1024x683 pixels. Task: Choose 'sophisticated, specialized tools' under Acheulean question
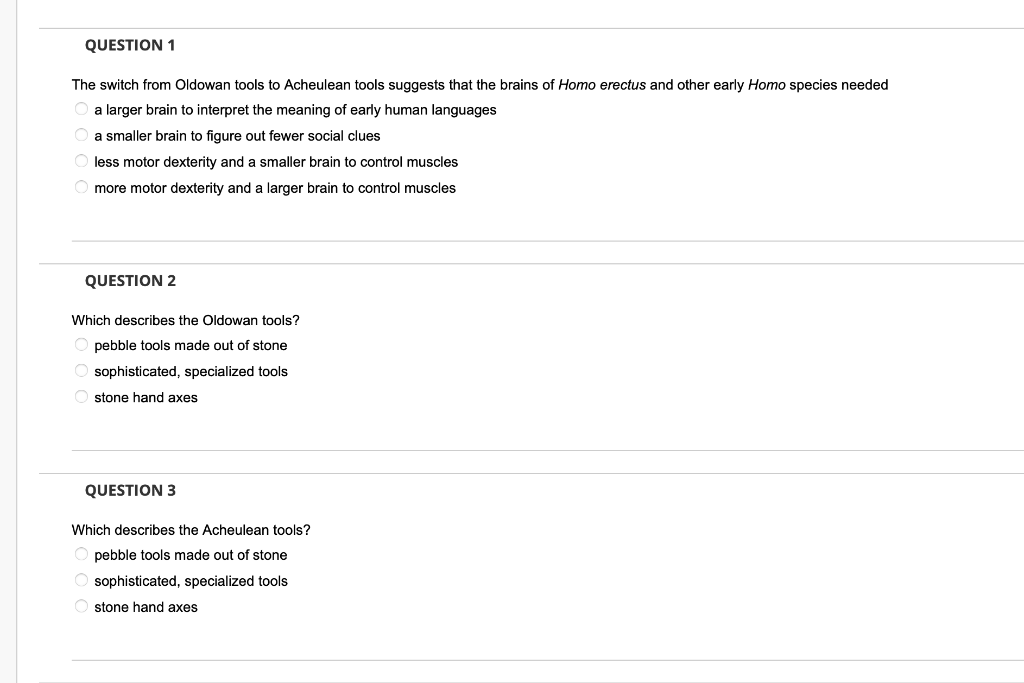click(x=81, y=580)
